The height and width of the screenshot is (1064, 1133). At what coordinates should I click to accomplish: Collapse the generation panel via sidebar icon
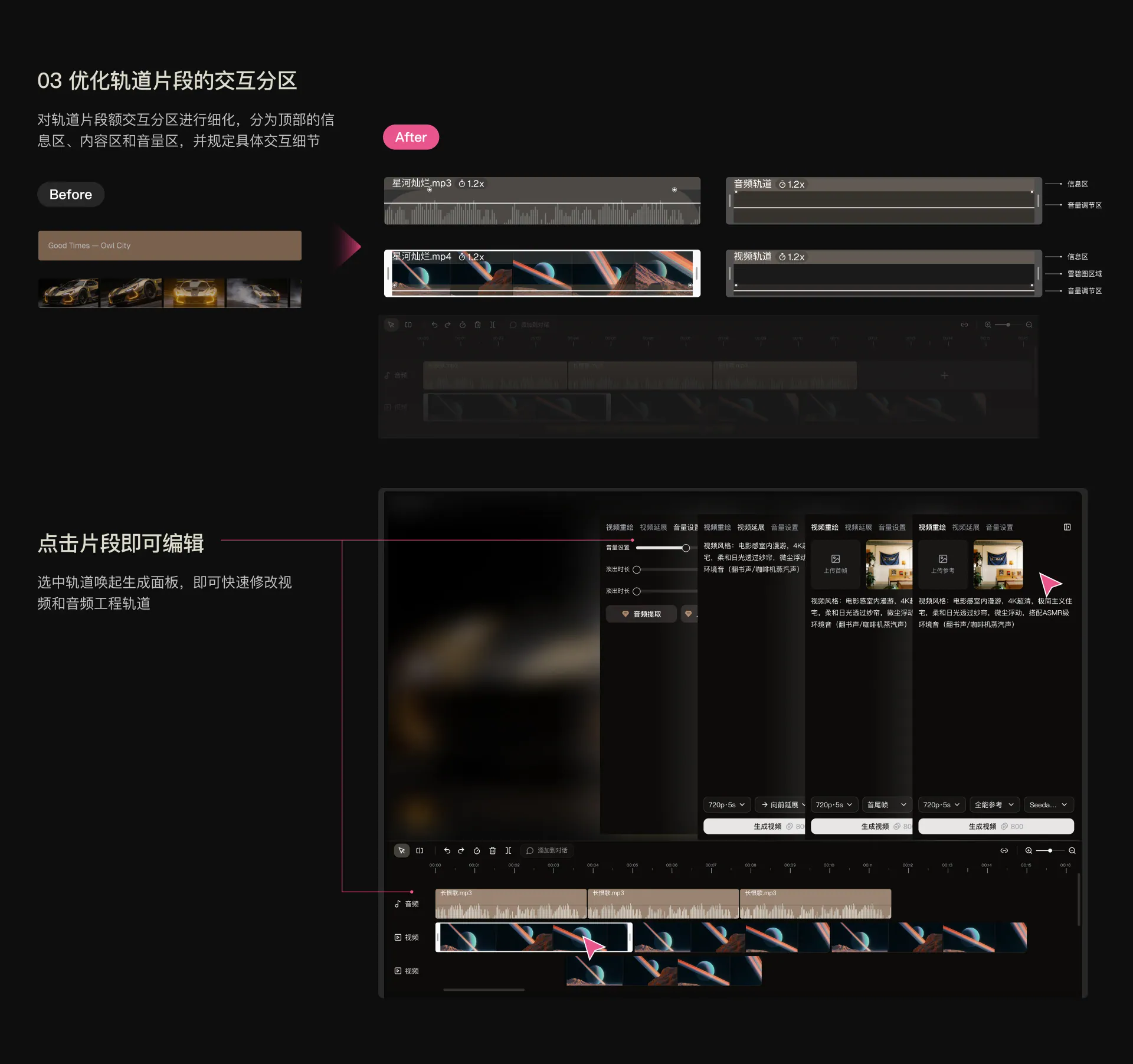[x=1067, y=527]
